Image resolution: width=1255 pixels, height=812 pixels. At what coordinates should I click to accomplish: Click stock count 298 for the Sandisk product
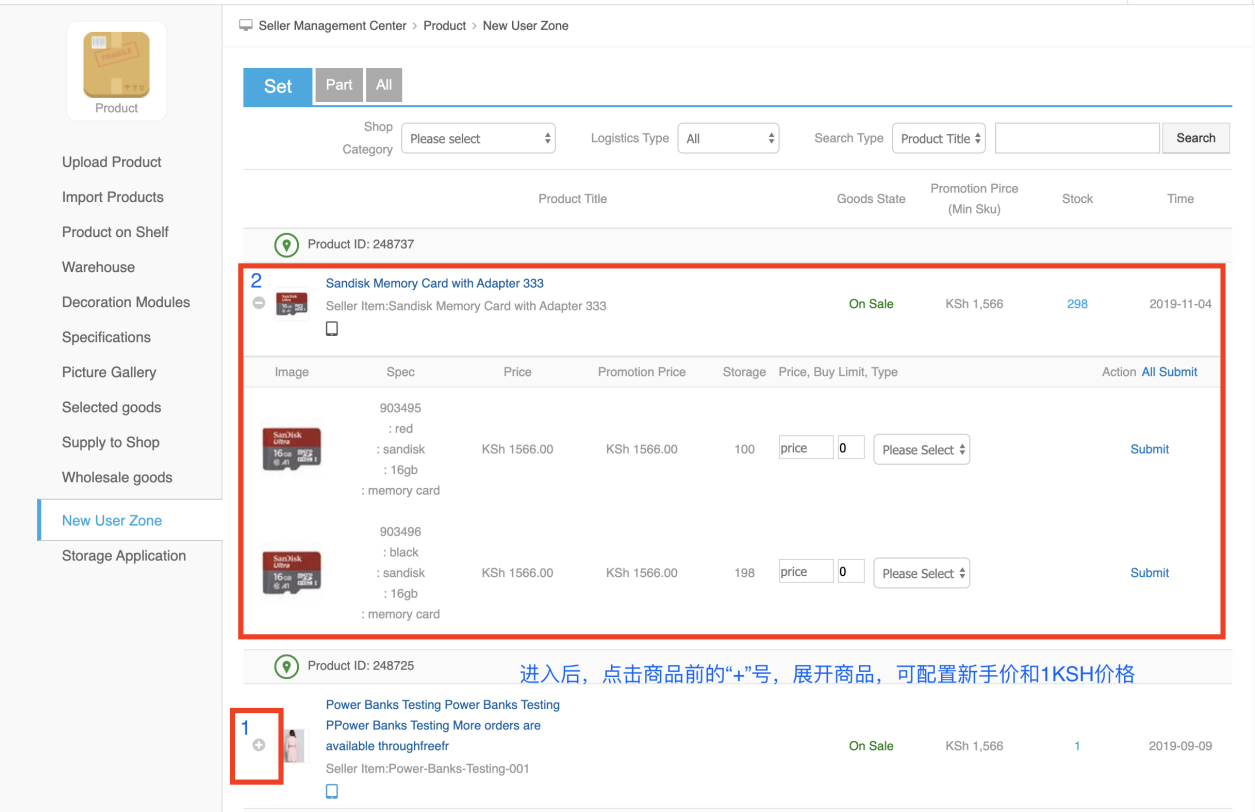[1077, 304]
